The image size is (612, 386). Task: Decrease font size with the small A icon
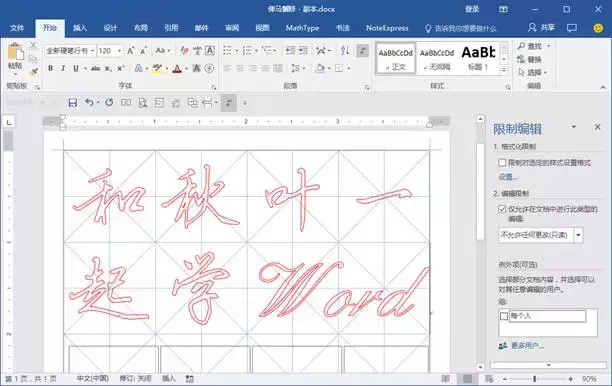(x=143, y=51)
